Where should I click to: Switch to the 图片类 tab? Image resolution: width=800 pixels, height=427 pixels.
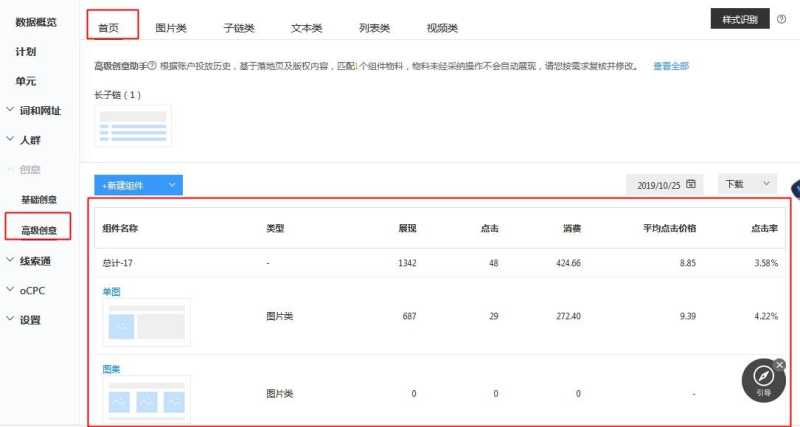click(x=171, y=28)
